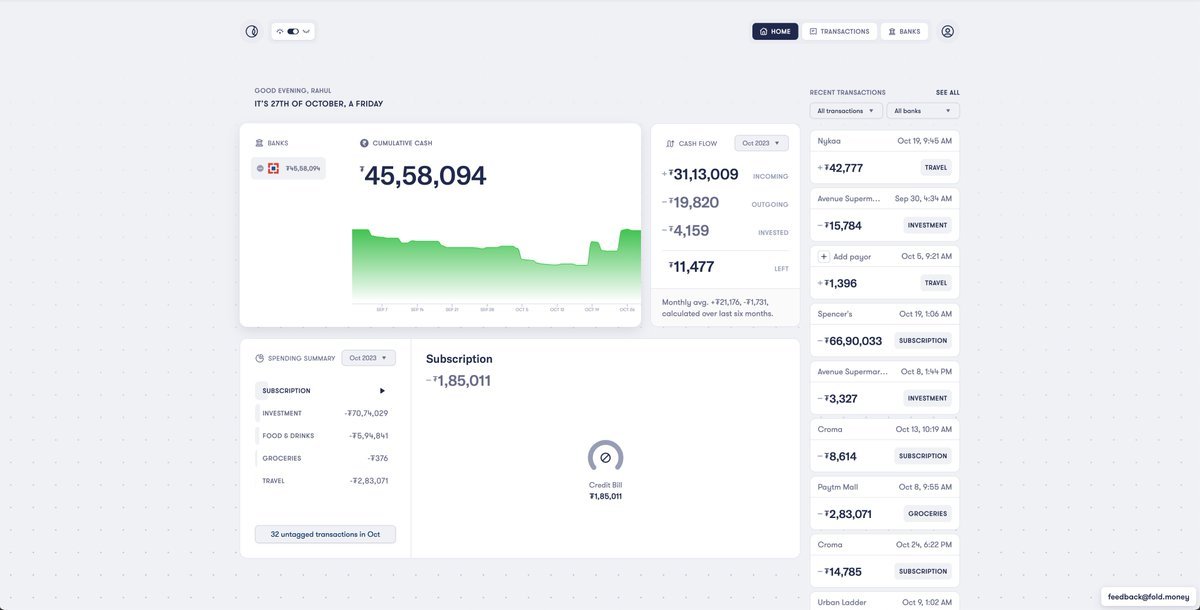Screen dimensions: 1200x610
Task: Click the Subscription tag on the Spencer's transaction
Action: click(923, 341)
